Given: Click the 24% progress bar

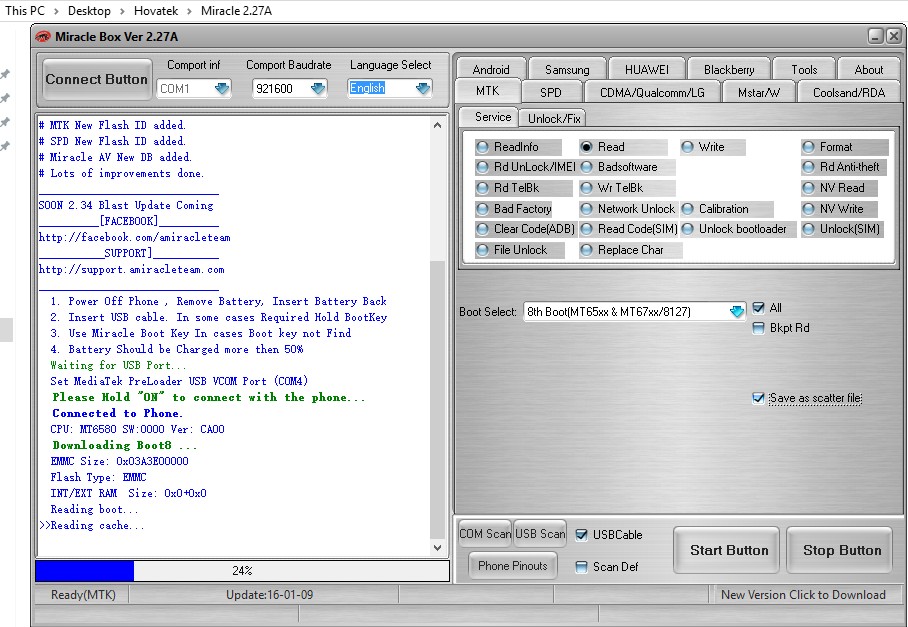Looking at the screenshot, I should pos(242,571).
